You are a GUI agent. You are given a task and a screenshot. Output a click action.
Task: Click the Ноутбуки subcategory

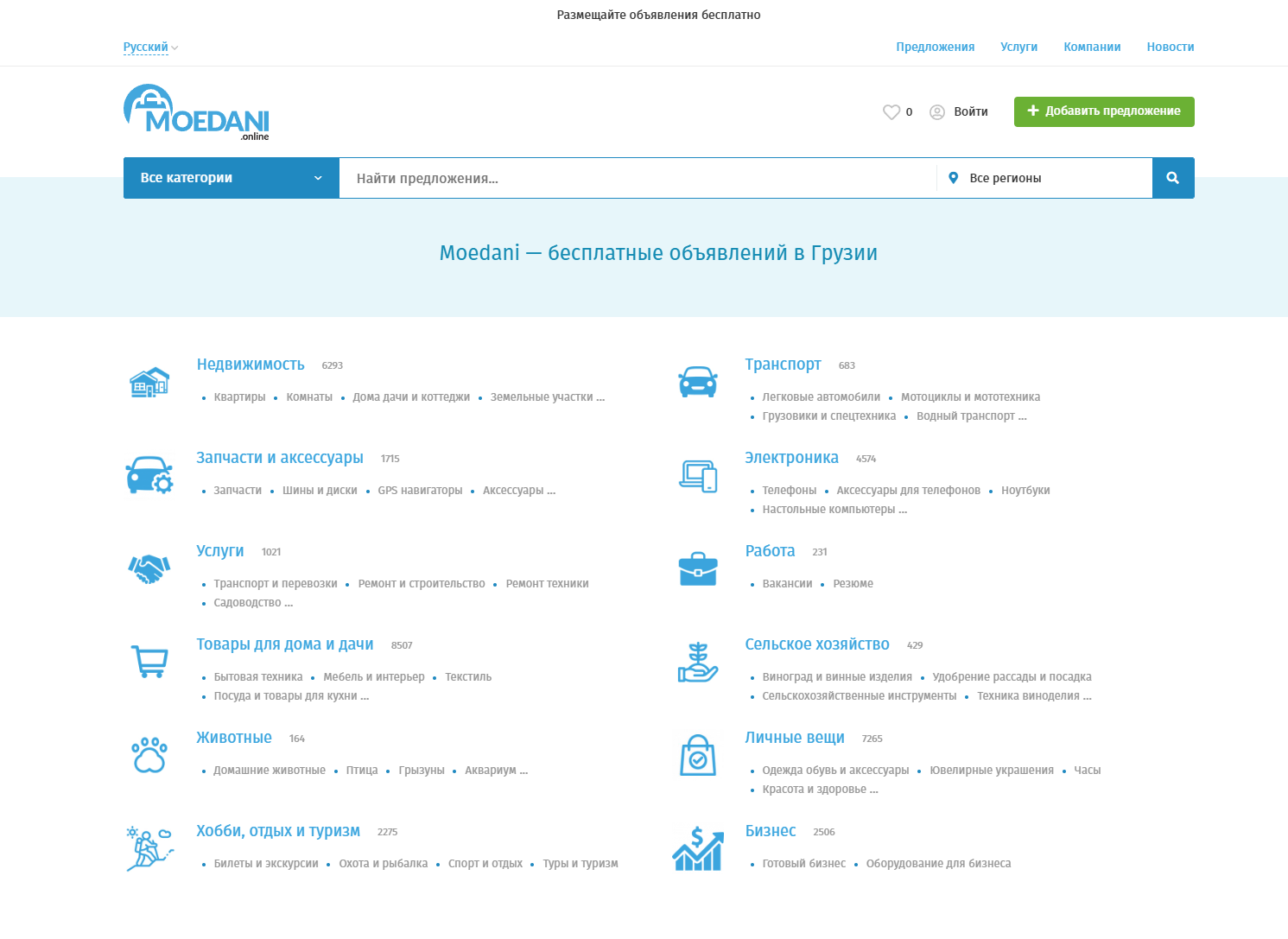(1025, 491)
